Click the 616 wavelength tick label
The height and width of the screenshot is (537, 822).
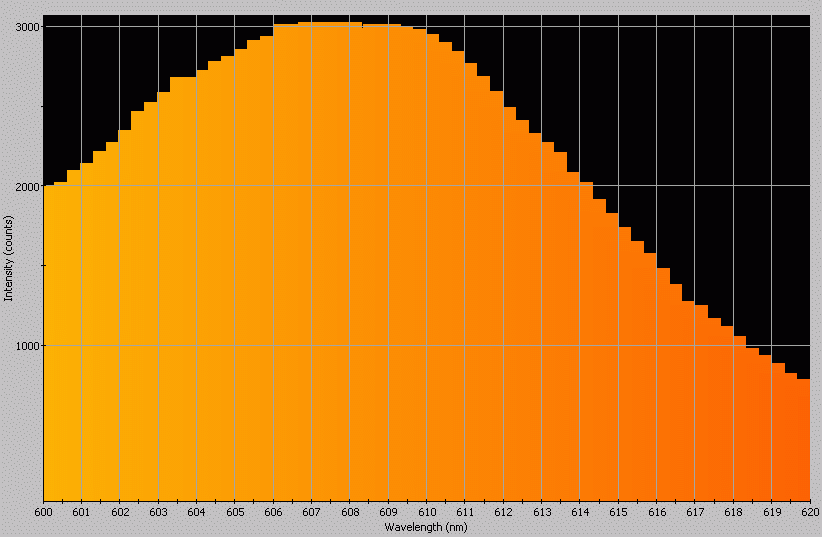657,512
